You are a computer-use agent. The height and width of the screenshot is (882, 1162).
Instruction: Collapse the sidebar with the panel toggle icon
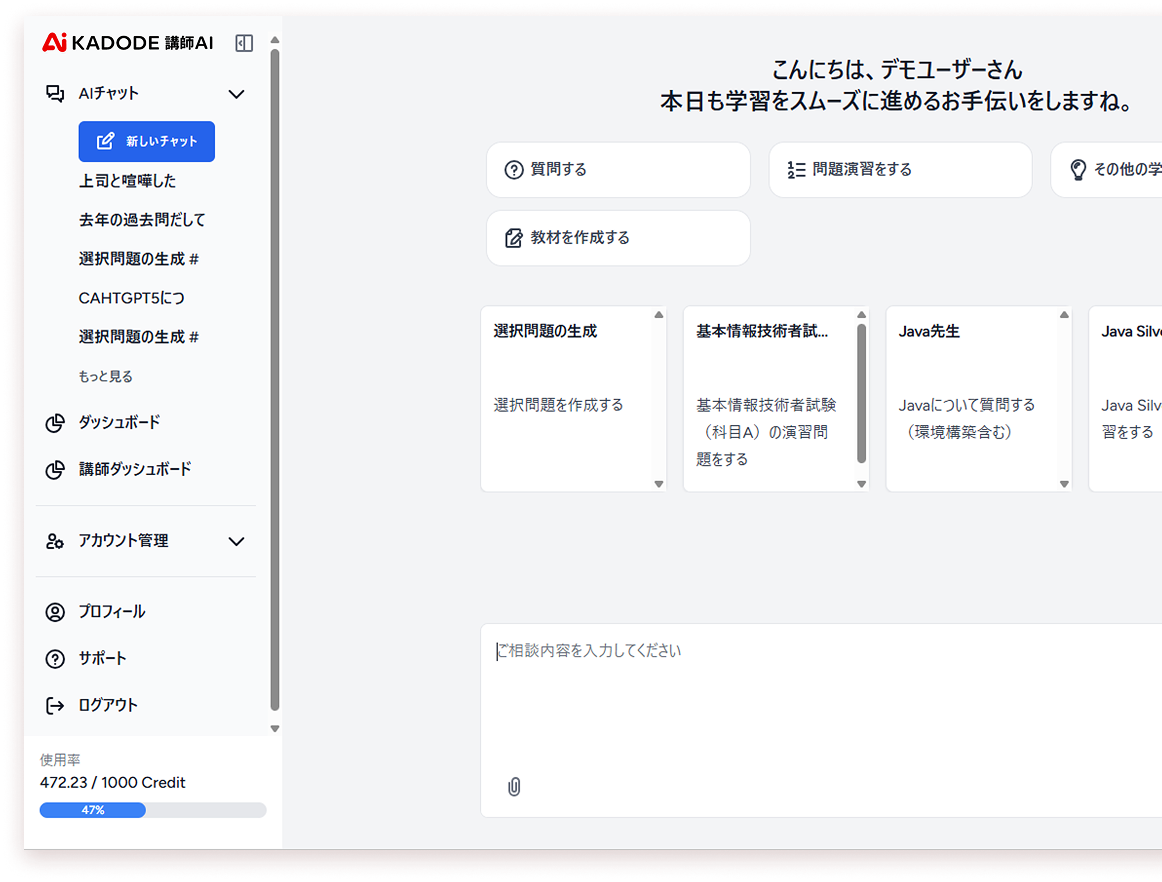click(244, 43)
